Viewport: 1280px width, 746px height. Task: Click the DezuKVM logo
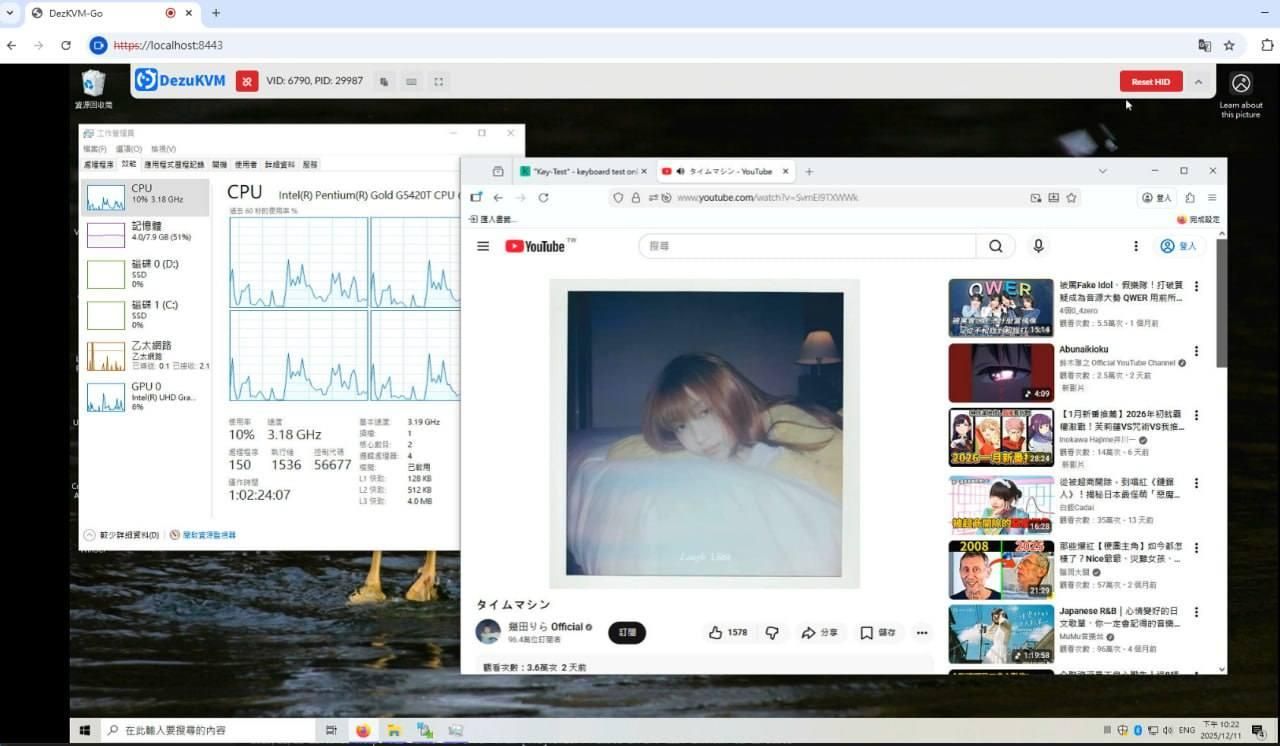(x=181, y=80)
